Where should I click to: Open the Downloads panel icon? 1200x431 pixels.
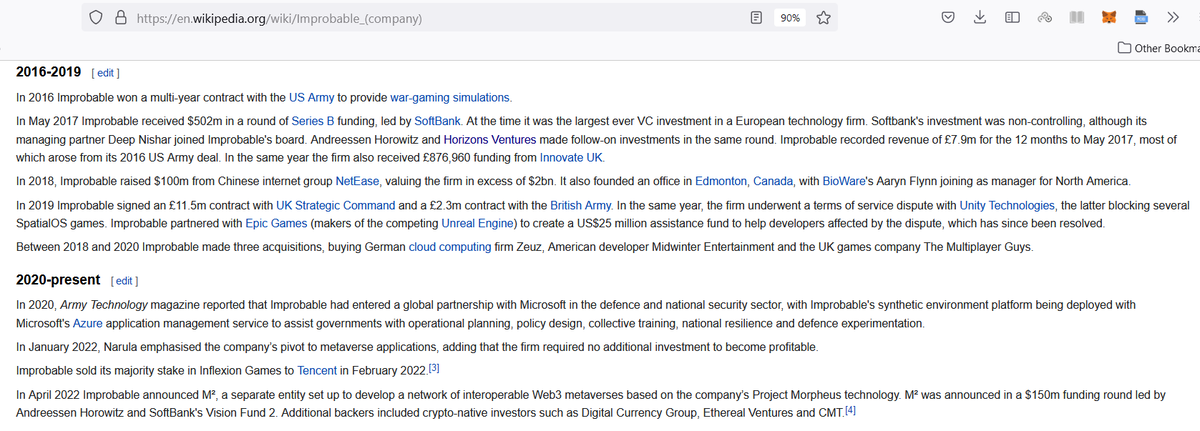point(980,18)
